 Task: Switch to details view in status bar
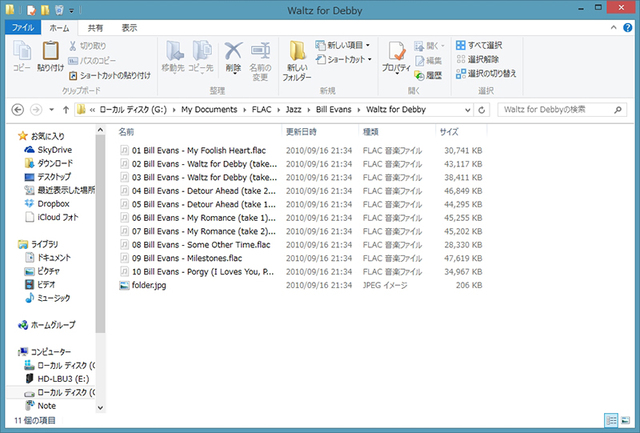point(611,420)
